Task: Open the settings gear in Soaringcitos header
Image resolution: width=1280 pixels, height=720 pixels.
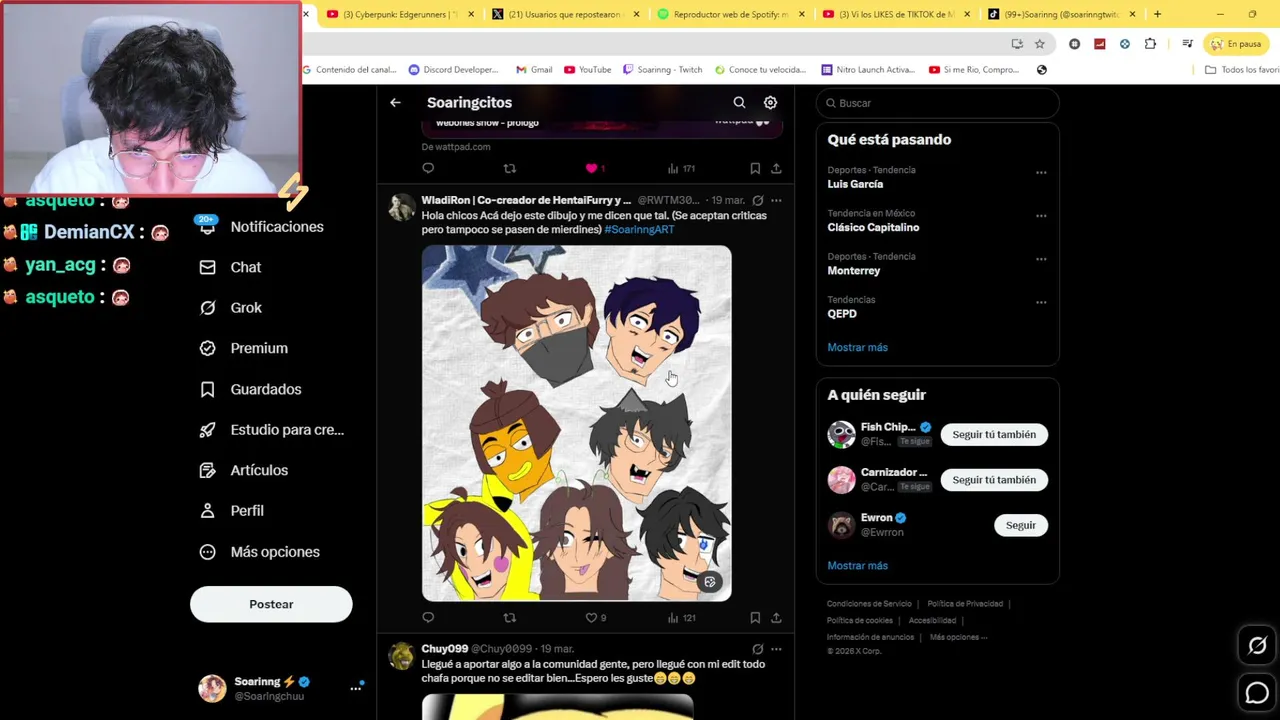Action: [x=770, y=102]
